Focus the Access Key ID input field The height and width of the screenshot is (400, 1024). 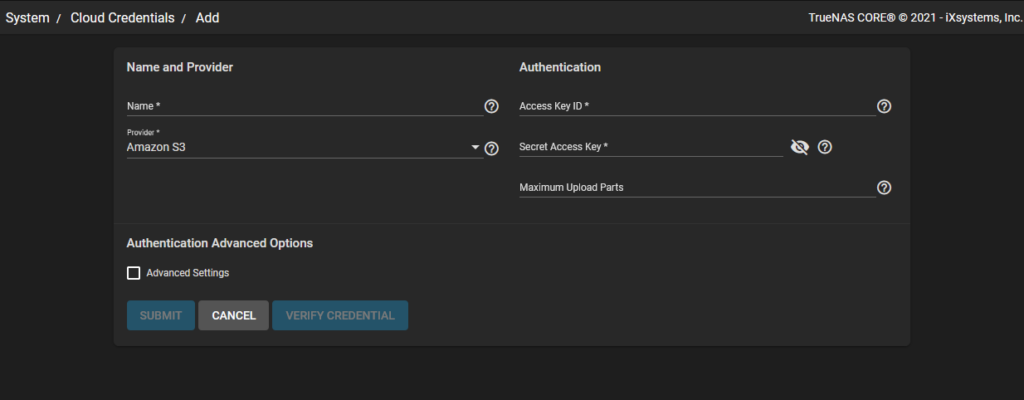pos(697,107)
